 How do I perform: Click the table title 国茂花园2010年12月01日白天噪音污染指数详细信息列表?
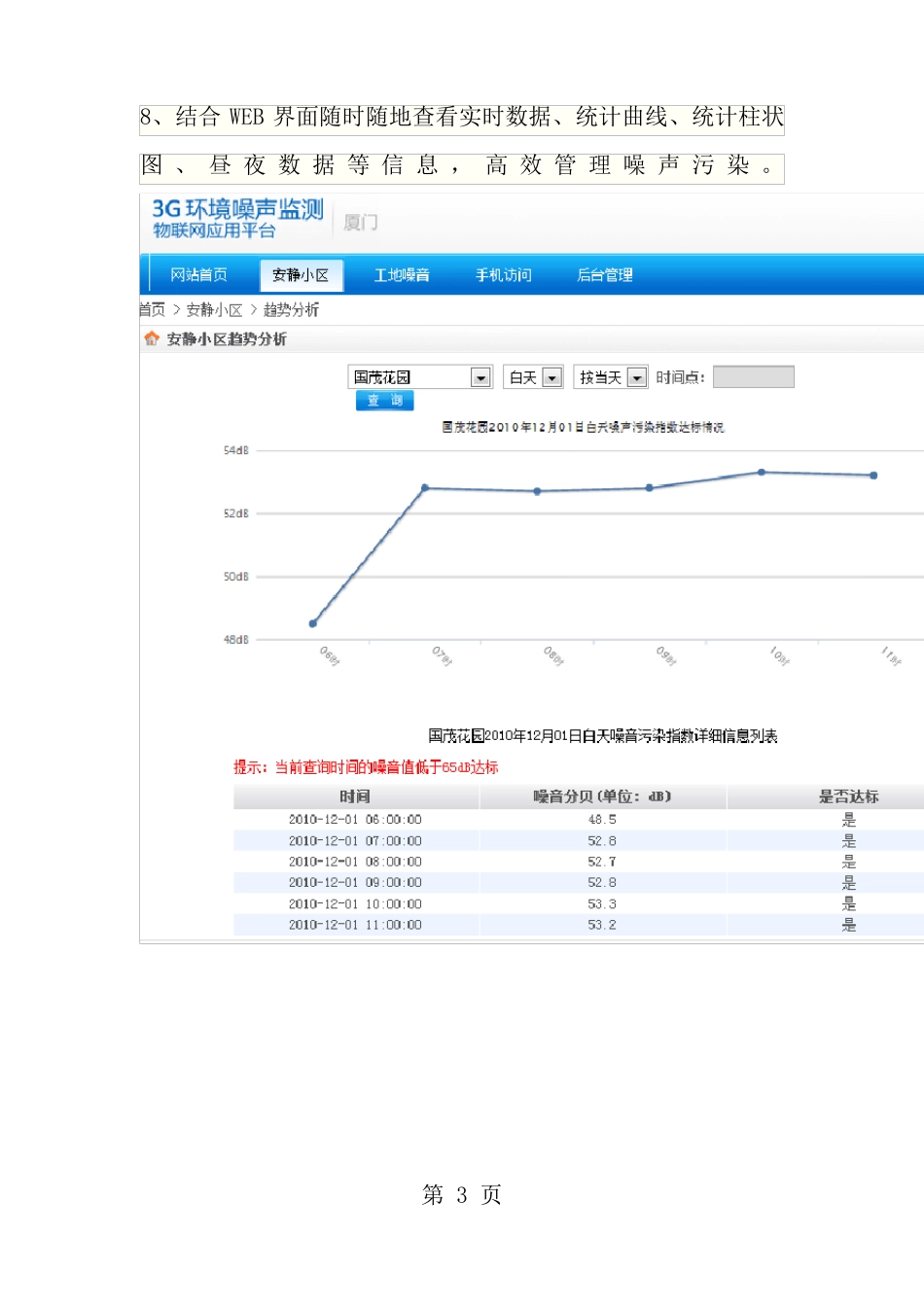(603, 736)
